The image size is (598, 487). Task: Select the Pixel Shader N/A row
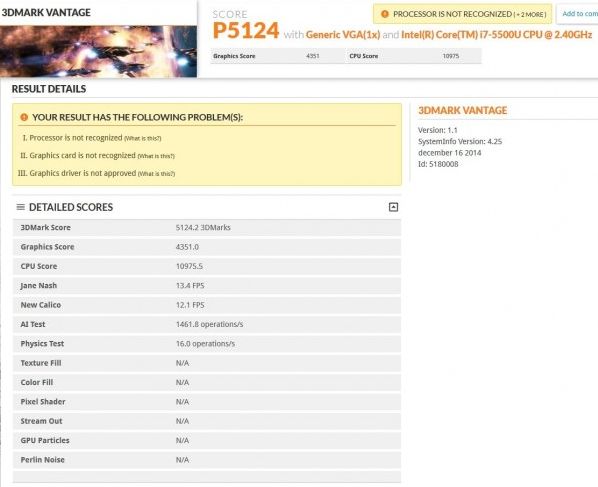click(x=207, y=402)
